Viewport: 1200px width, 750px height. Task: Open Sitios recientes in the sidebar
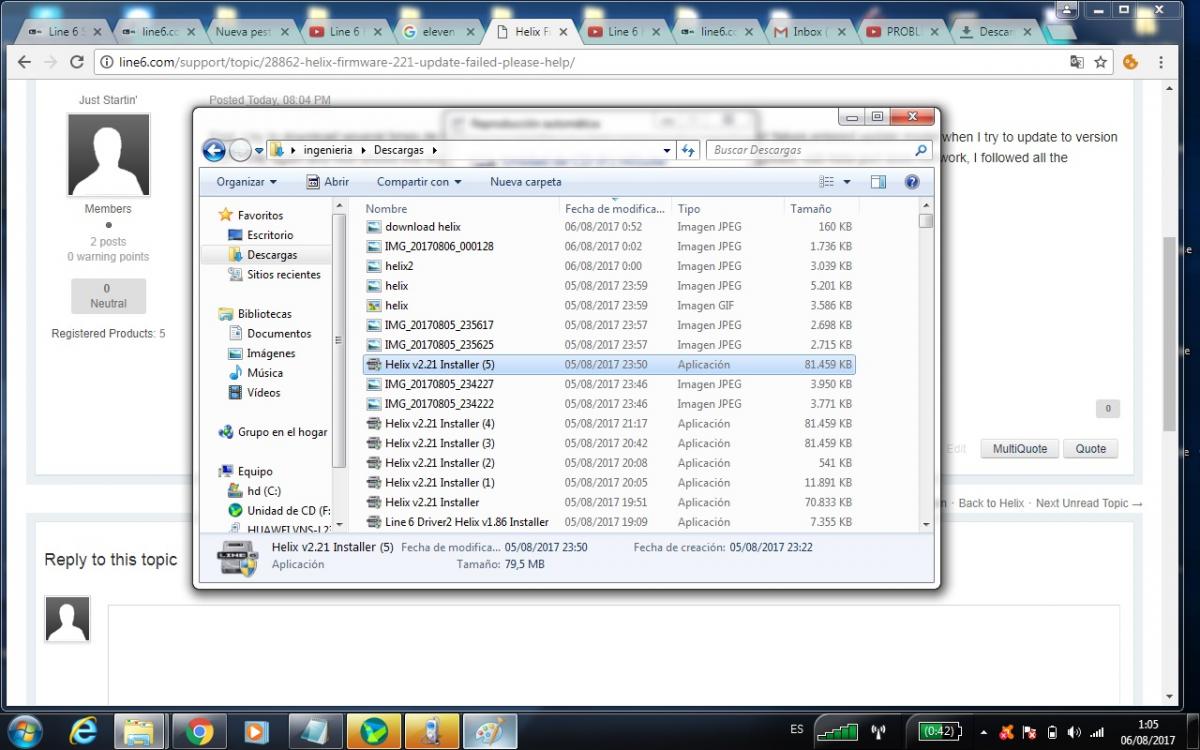[x=284, y=274]
